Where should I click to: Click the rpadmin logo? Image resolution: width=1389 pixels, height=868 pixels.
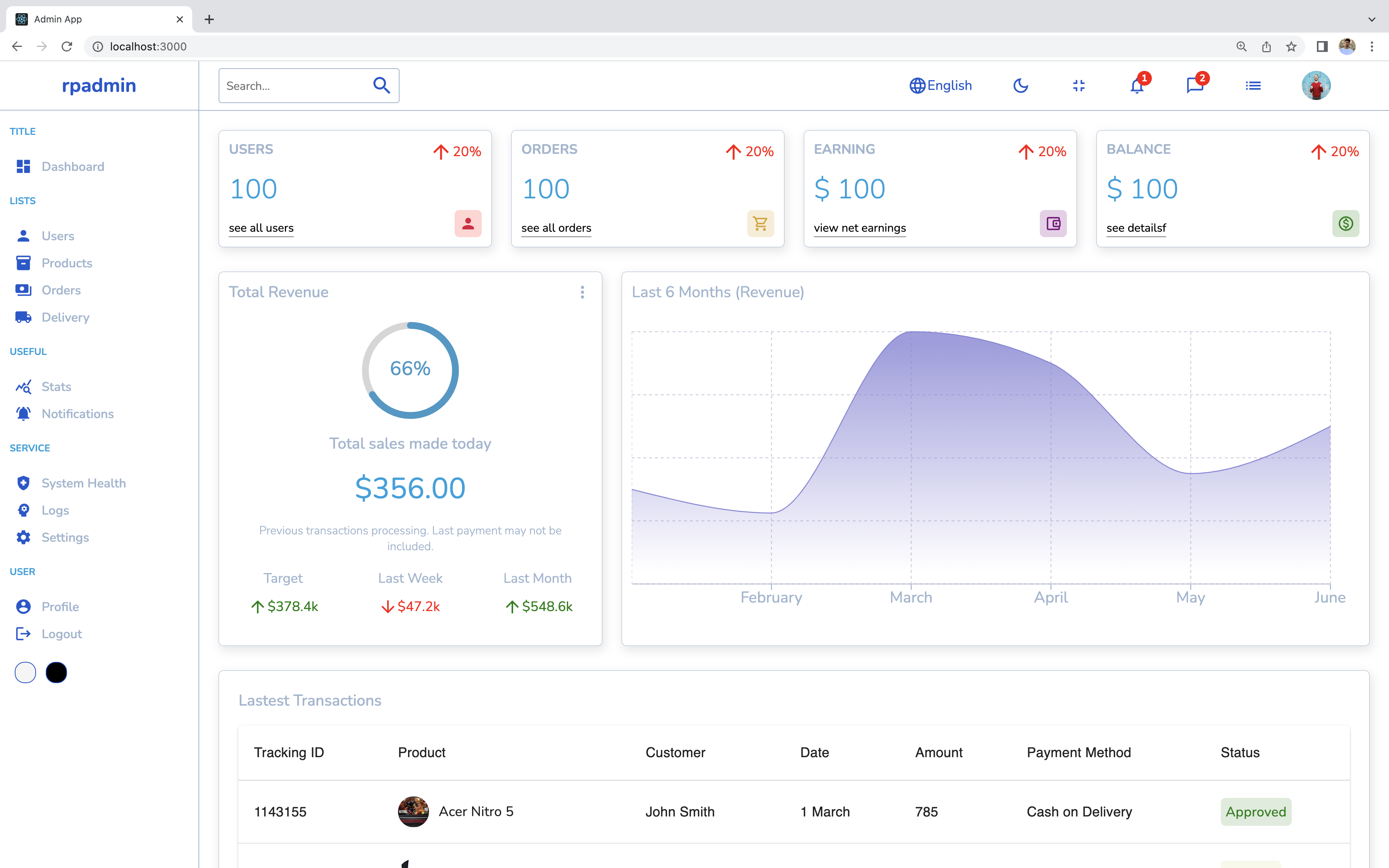[99, 85]
